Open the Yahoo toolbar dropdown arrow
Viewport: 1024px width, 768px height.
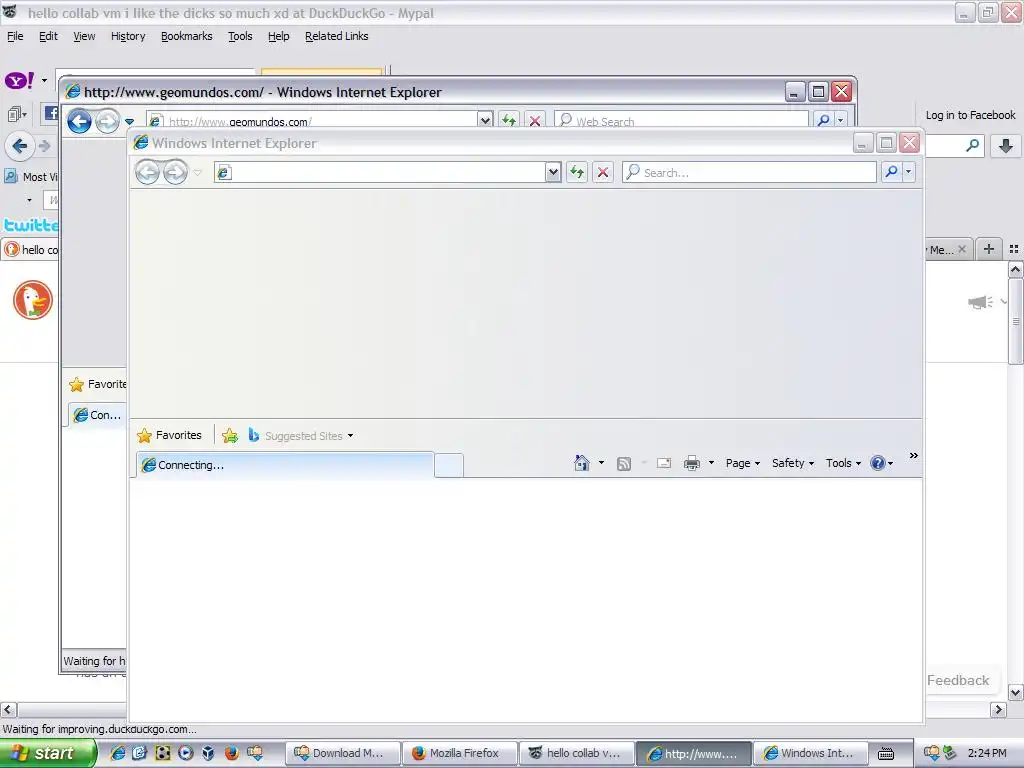(44, 80)
